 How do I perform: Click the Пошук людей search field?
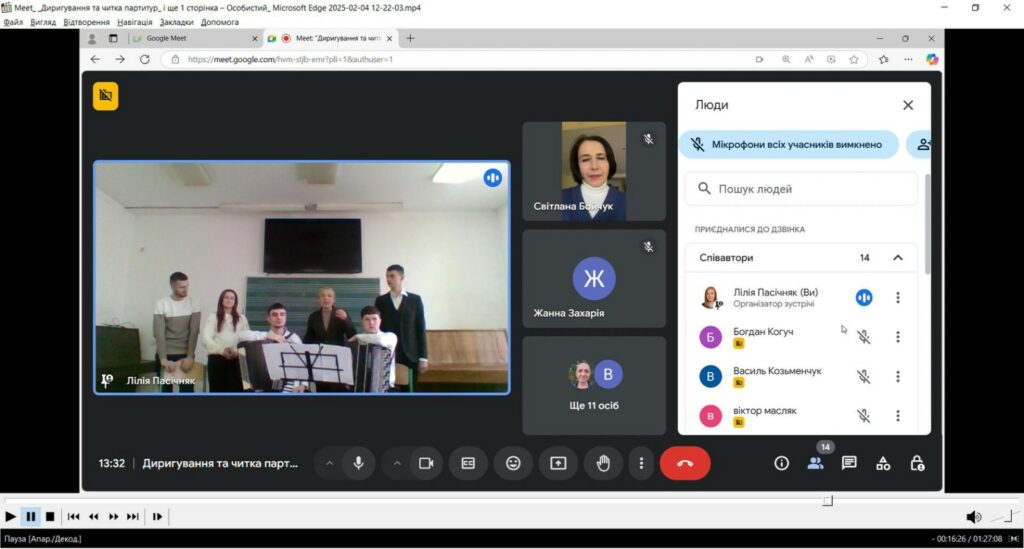pyautogui.click(x=801, y=188)
